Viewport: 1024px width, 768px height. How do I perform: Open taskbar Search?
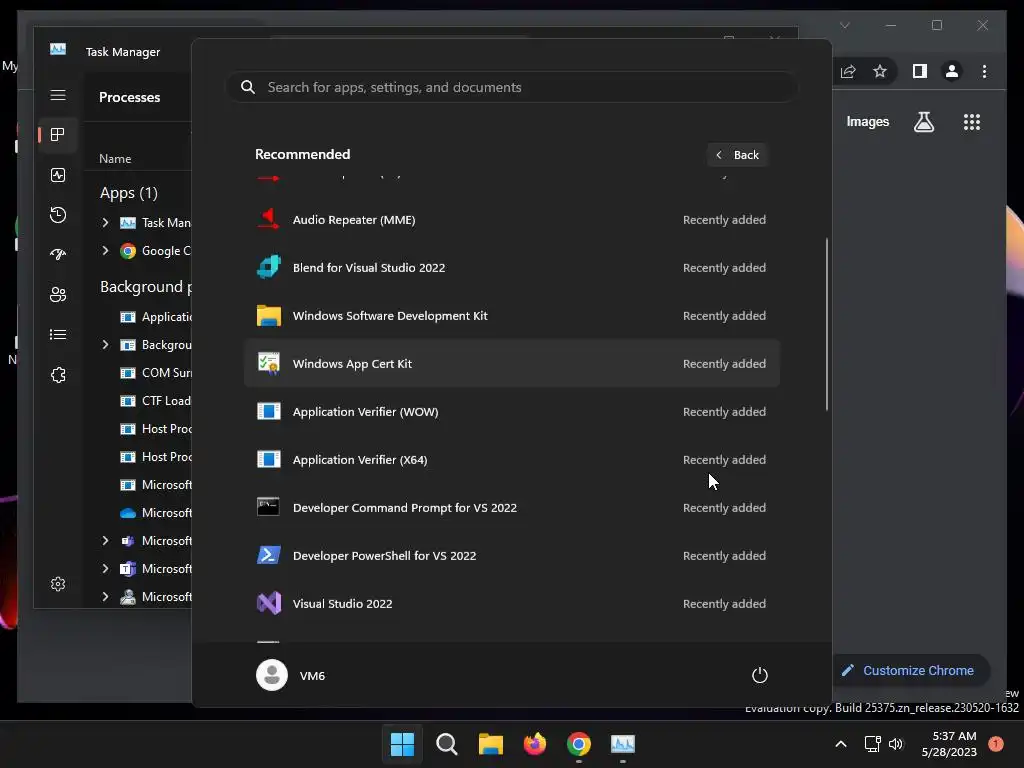pos(447,744)
